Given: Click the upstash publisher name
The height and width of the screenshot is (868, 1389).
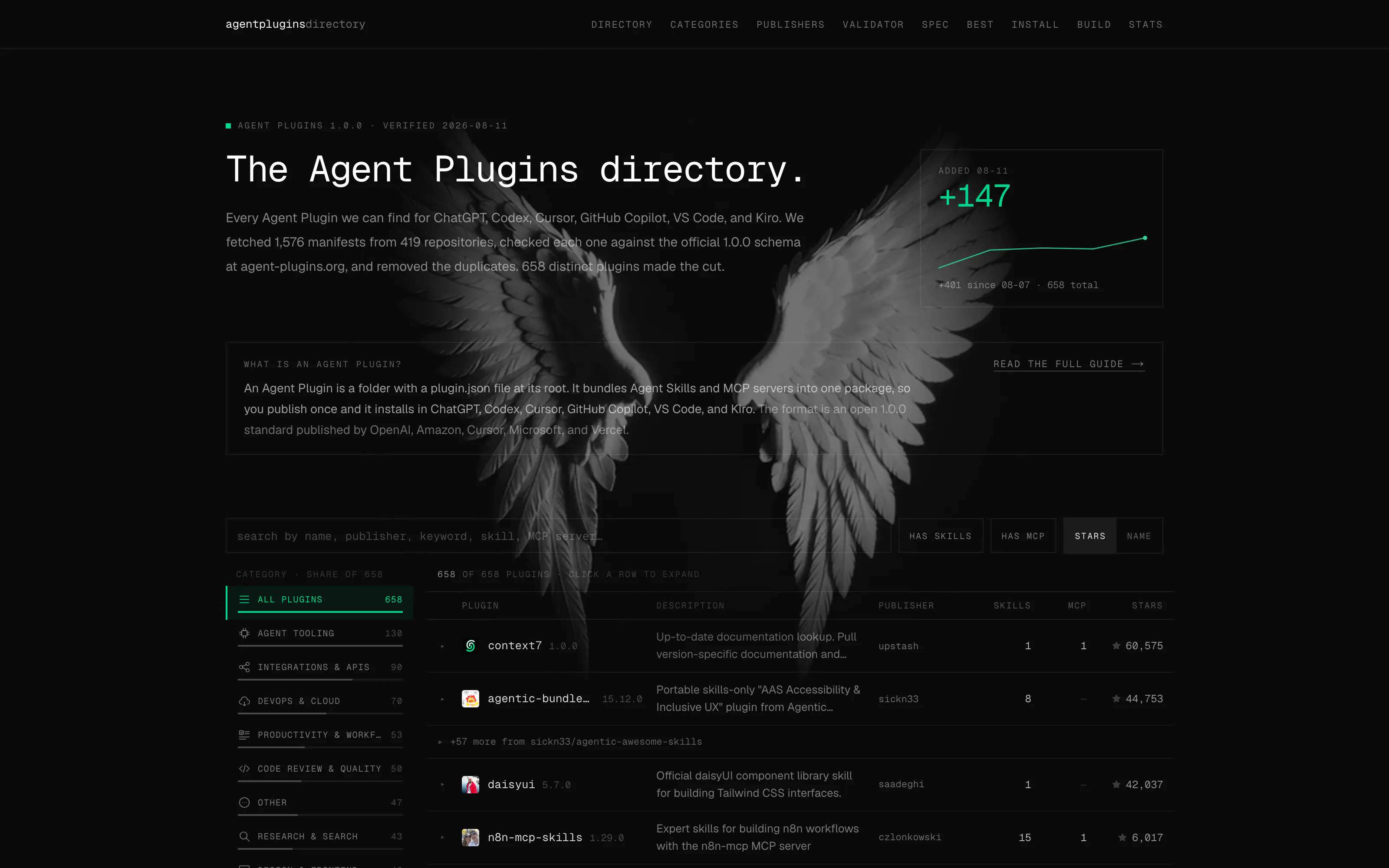Looking at the screenshot, I should [x=898, y=646].
